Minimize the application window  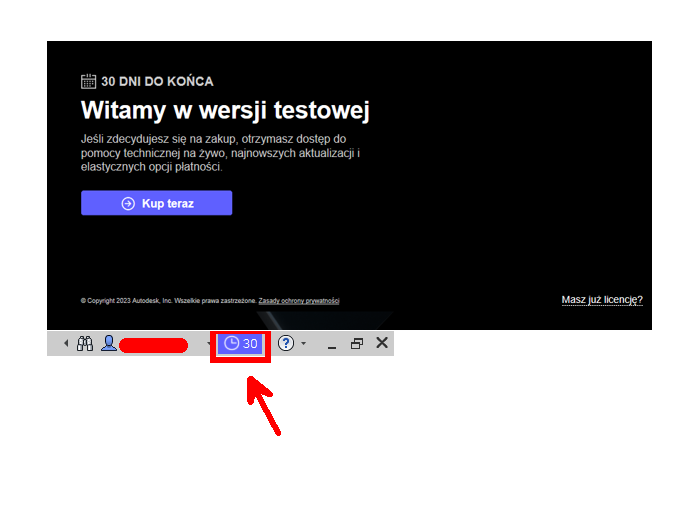coord(332,345)
